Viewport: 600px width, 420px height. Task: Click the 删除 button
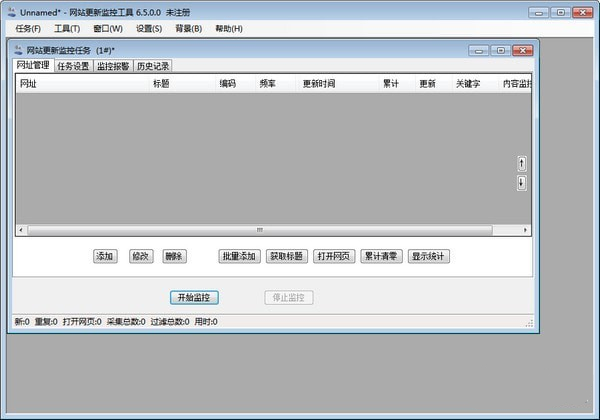[x=174, y=256]
